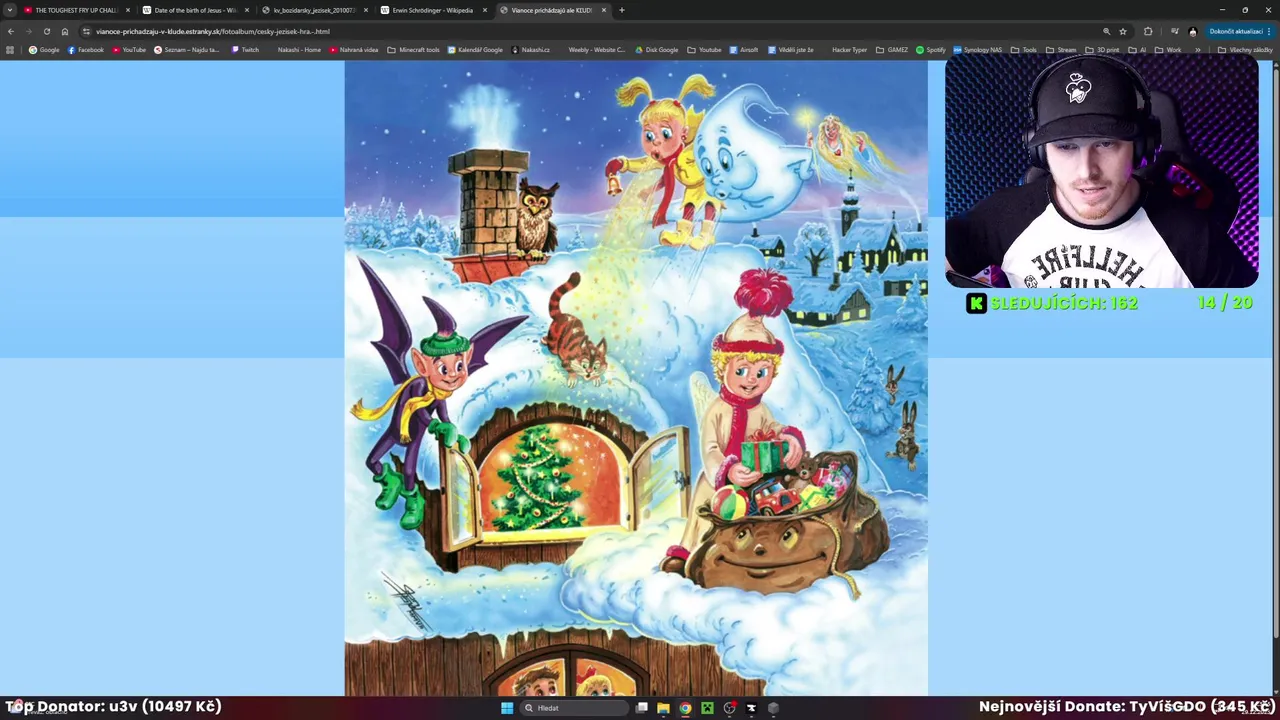Open a new browser tab
The image size is (1280, 720).
click(622, 10)
